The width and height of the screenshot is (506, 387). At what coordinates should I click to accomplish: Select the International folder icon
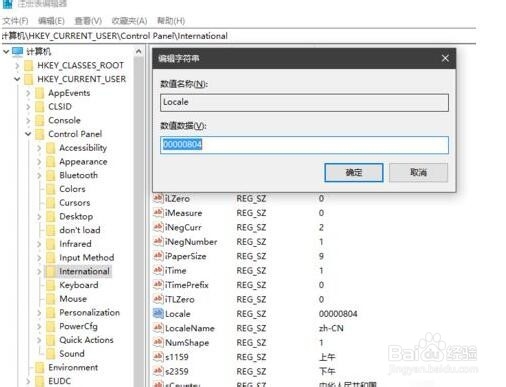pyautogui.click(x=51, y=271)
